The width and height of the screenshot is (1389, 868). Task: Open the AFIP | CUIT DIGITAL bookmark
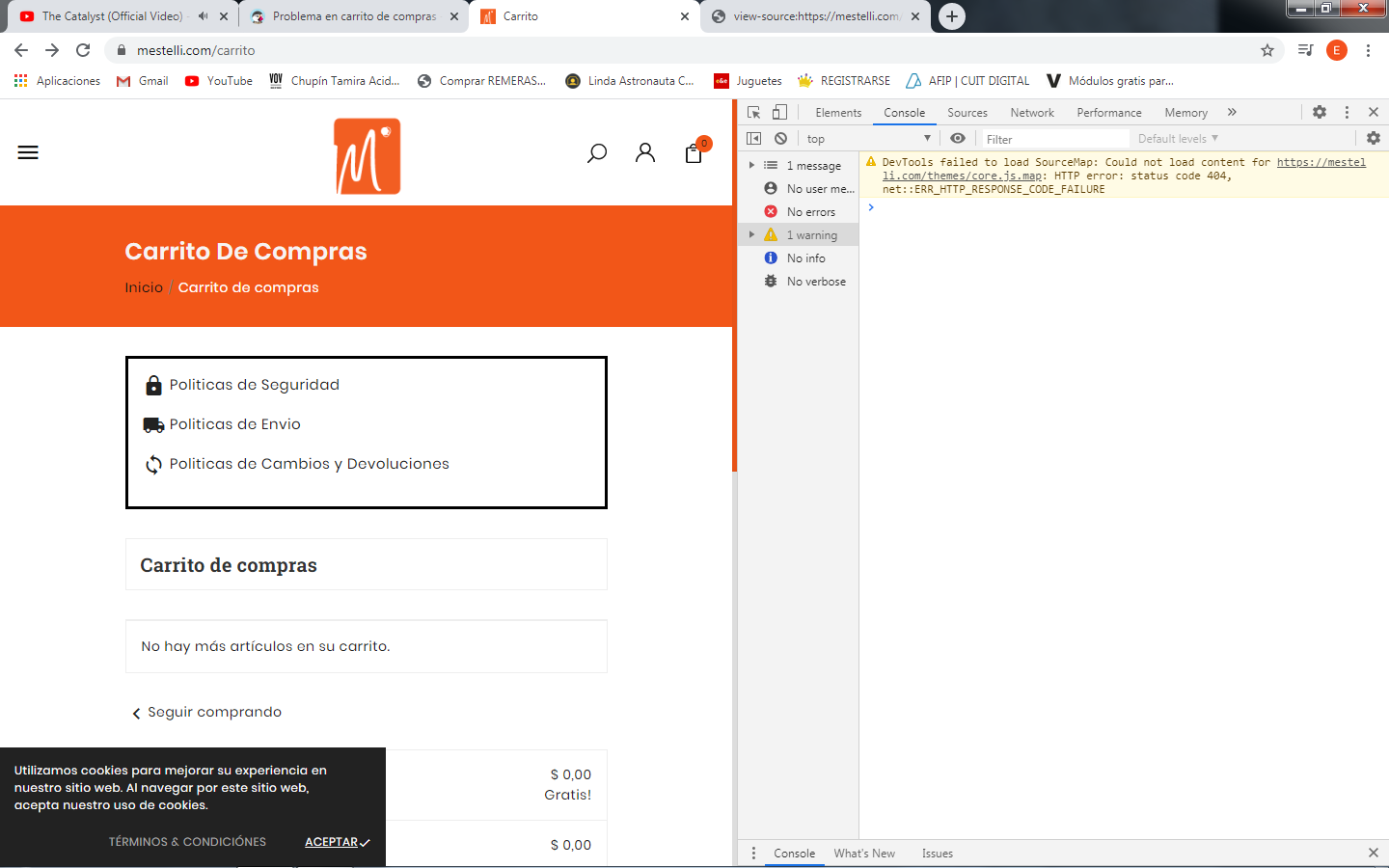click(x=967, y=81)
